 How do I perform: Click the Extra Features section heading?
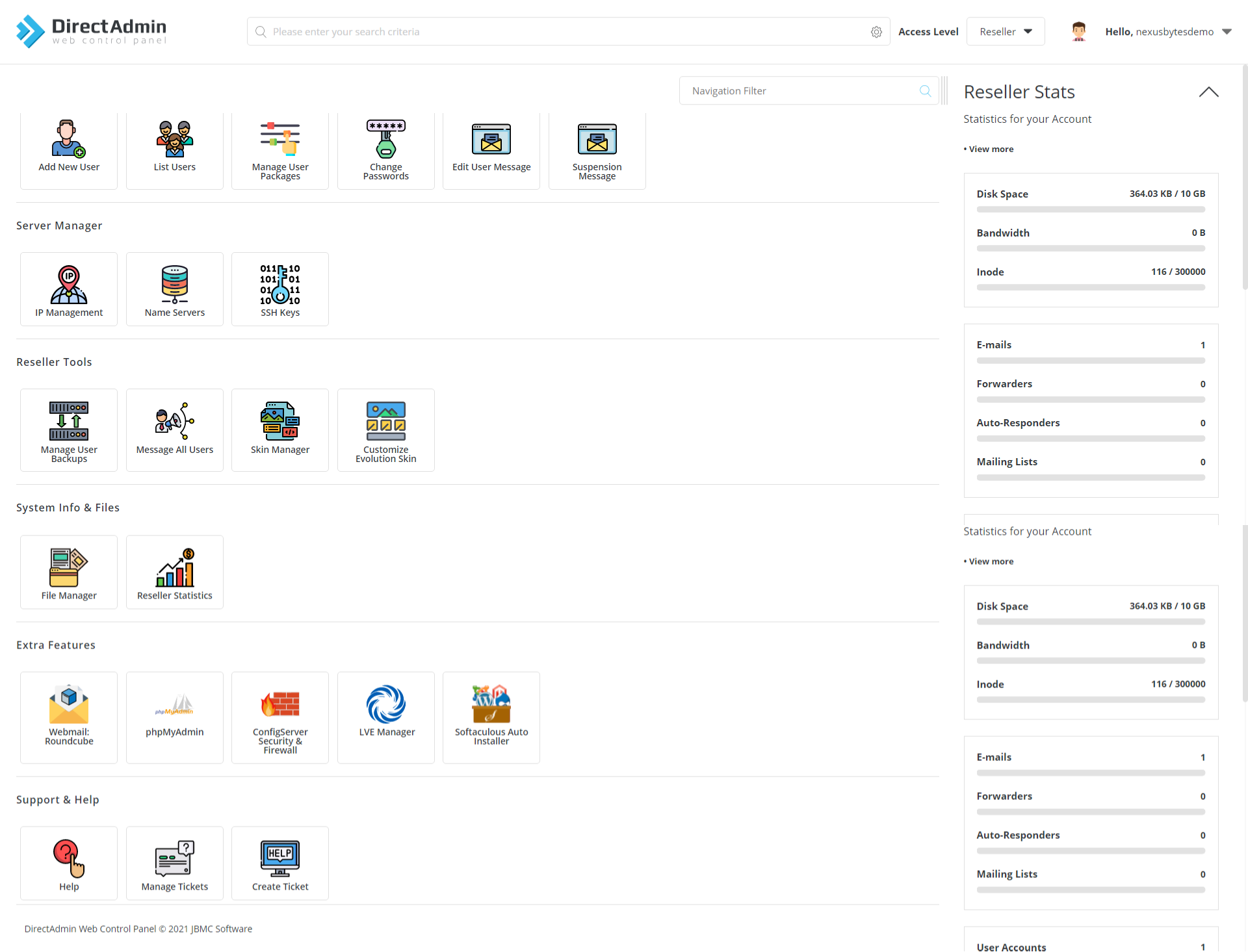coord(56,645)
